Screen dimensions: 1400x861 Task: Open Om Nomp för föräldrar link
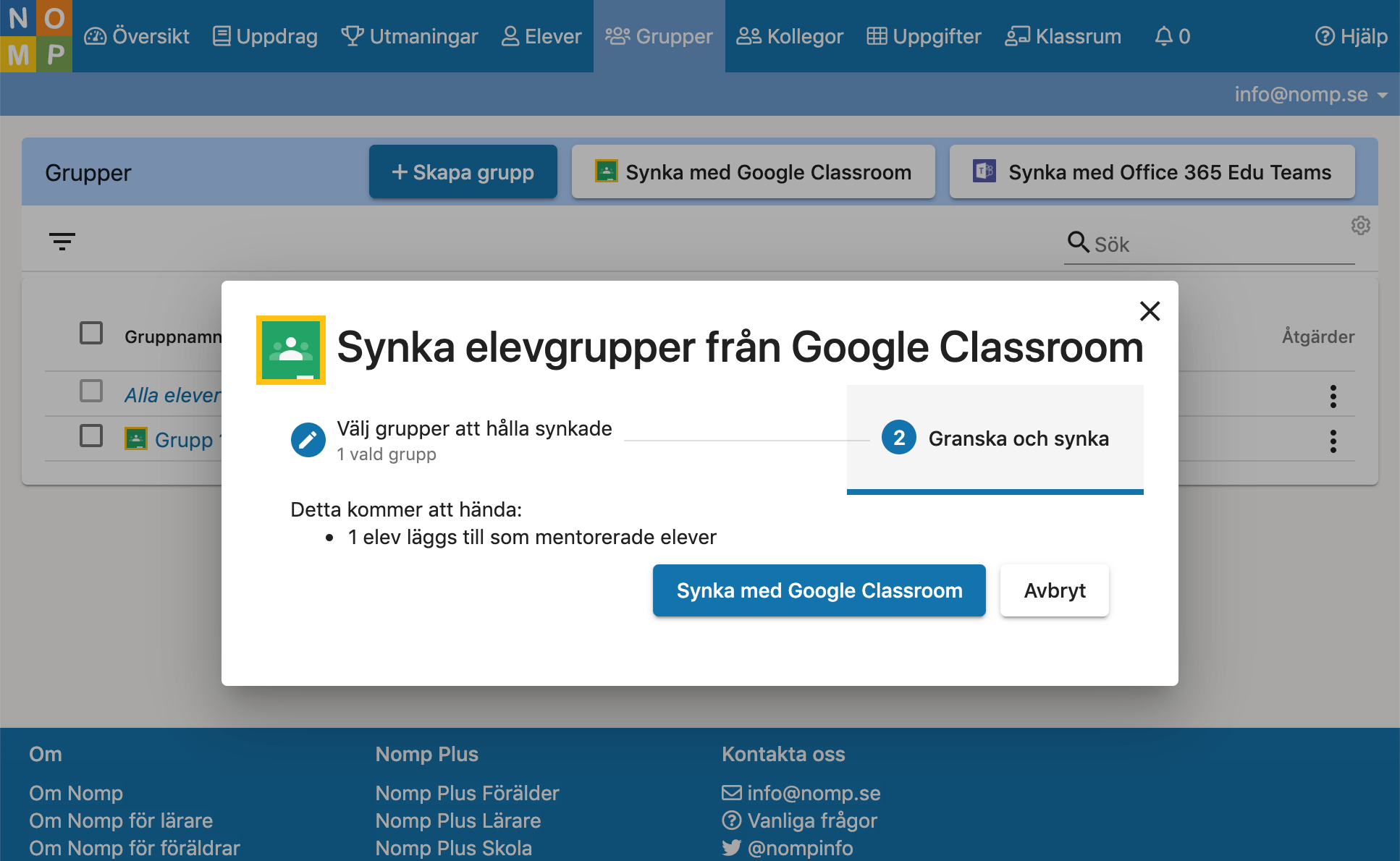click(135, 848)
